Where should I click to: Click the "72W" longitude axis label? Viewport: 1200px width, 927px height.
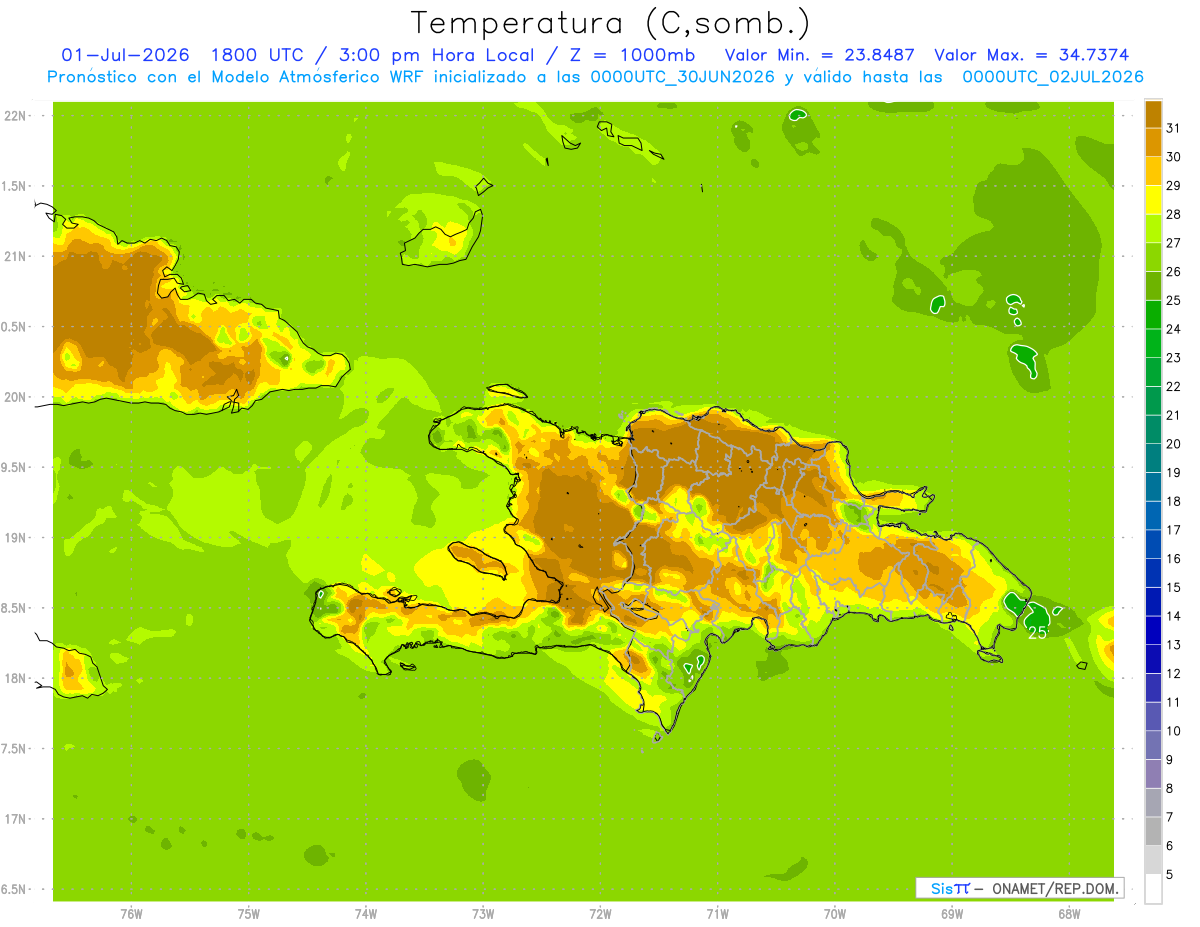[600, 914]
